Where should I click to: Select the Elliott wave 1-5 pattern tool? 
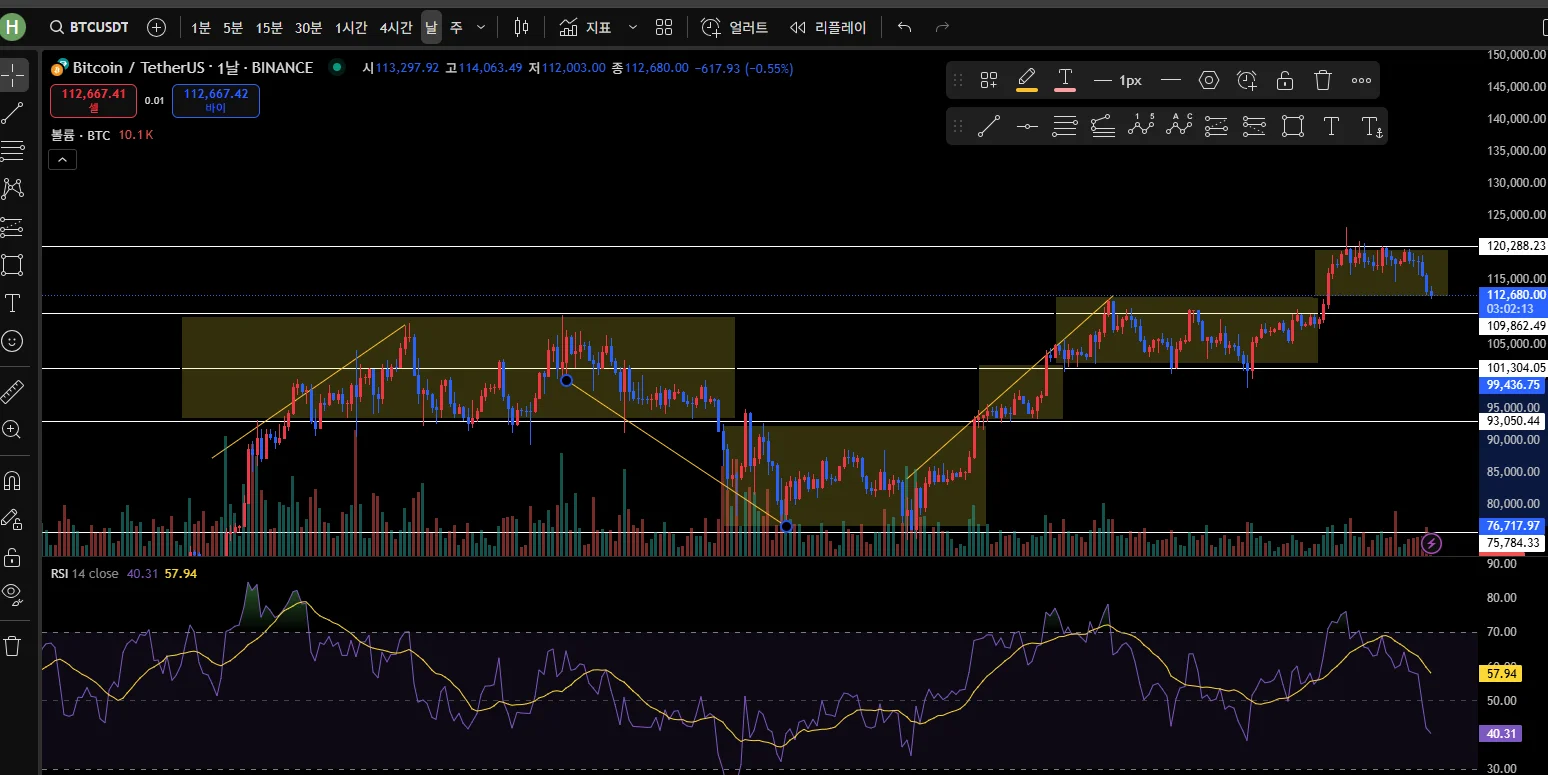[x=1141, y=126]
